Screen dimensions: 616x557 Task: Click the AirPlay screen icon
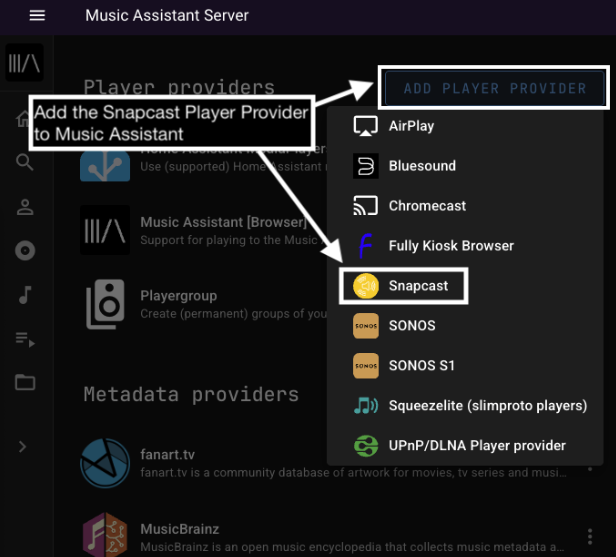tap(366, 126)
